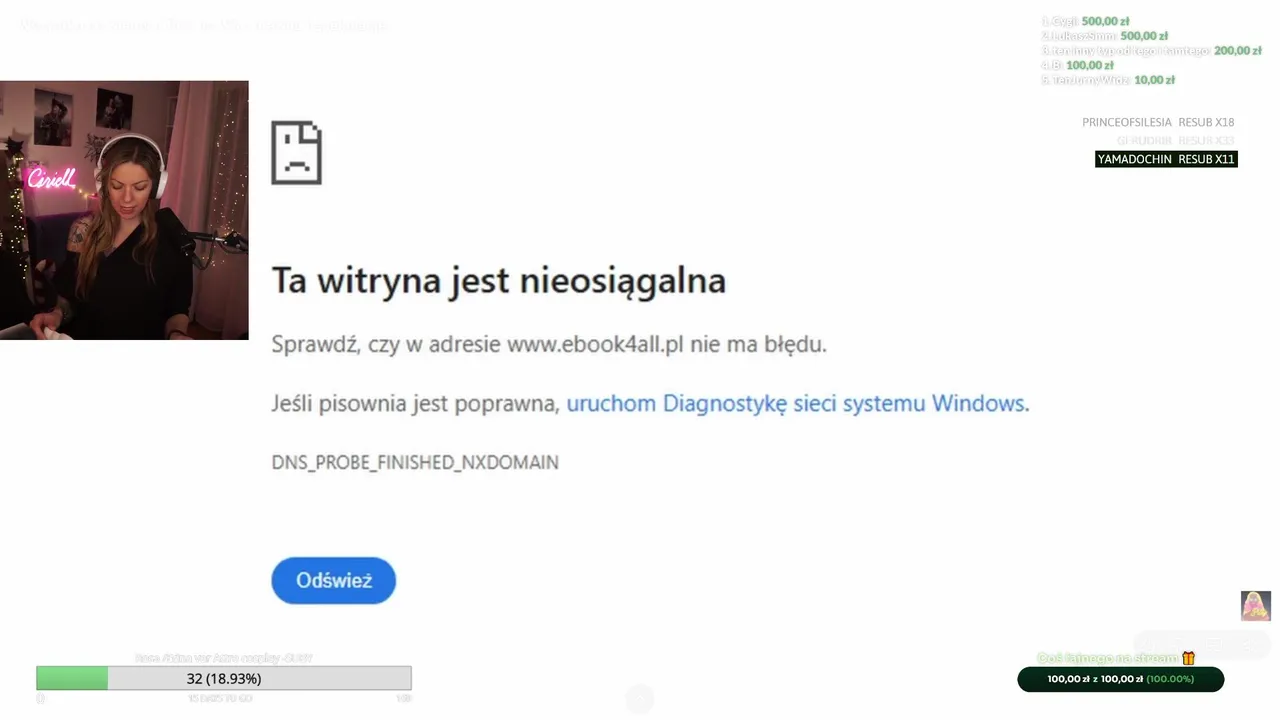Click the 100,00 zł donation goal bar
Viewport: 1280px width, 720px height.
pyautogui.click(x=1120, y=679)
